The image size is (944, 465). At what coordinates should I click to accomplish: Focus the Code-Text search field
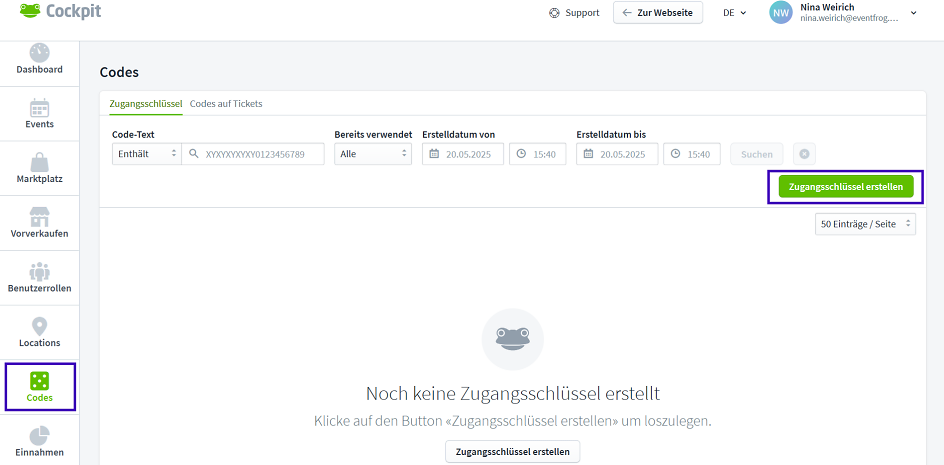click(x=262, y=154)
